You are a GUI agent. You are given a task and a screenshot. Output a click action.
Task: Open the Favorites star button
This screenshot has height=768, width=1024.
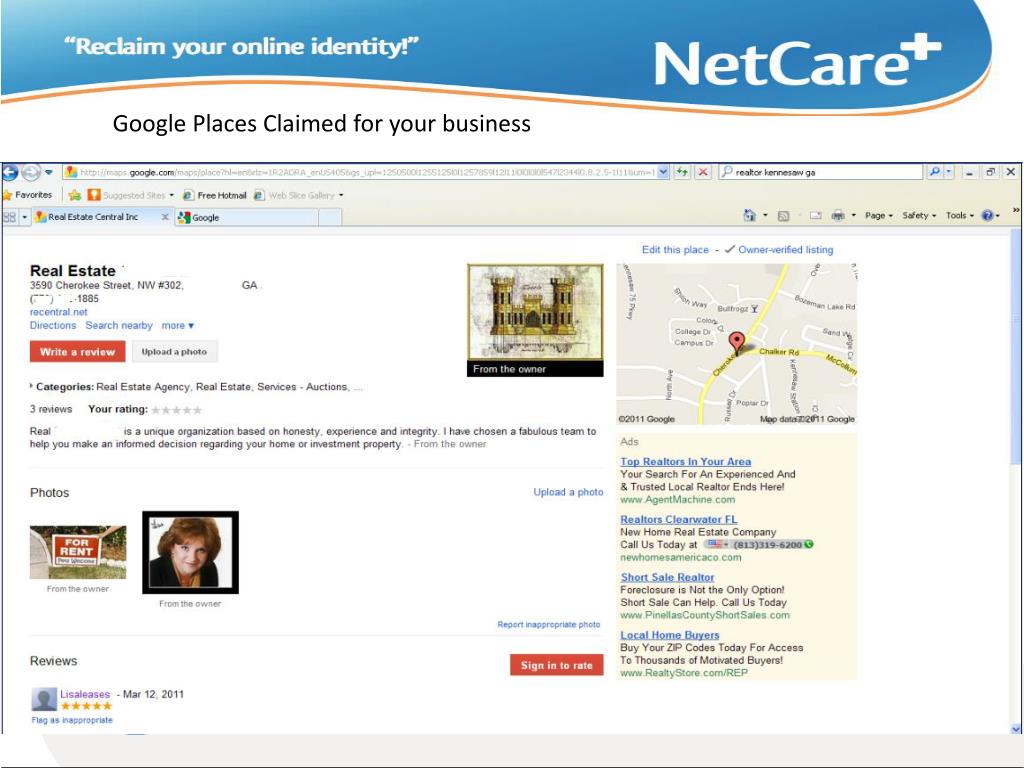click(x=27, y=195)
